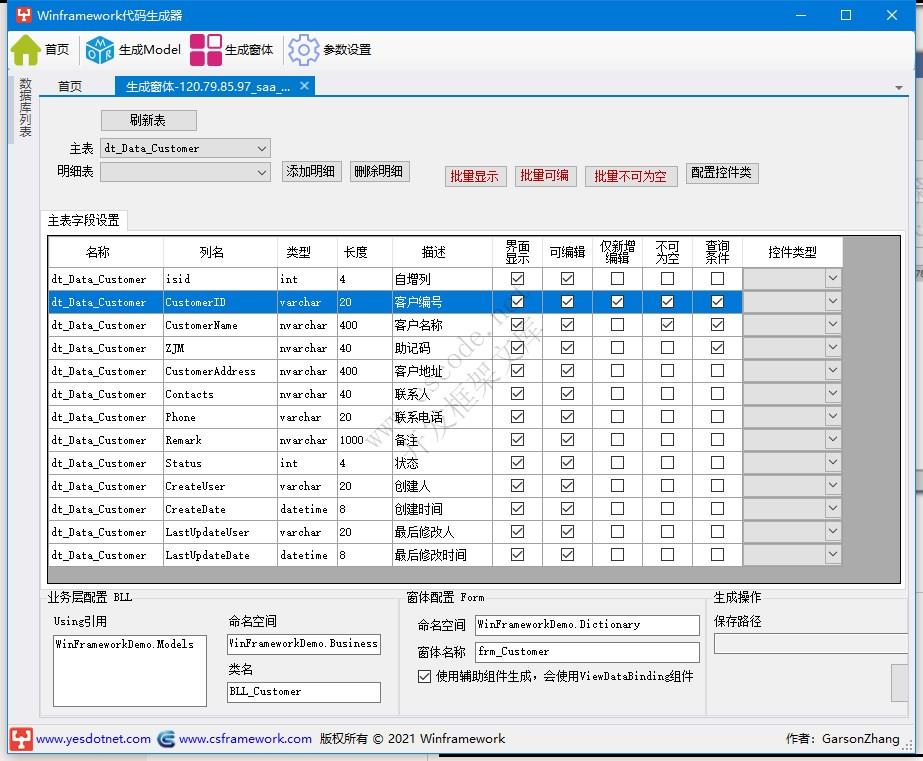This screenshot has height=761, width=923.
Task: Enable 不可为空 for the Phone row
Action: pos(665,416)
